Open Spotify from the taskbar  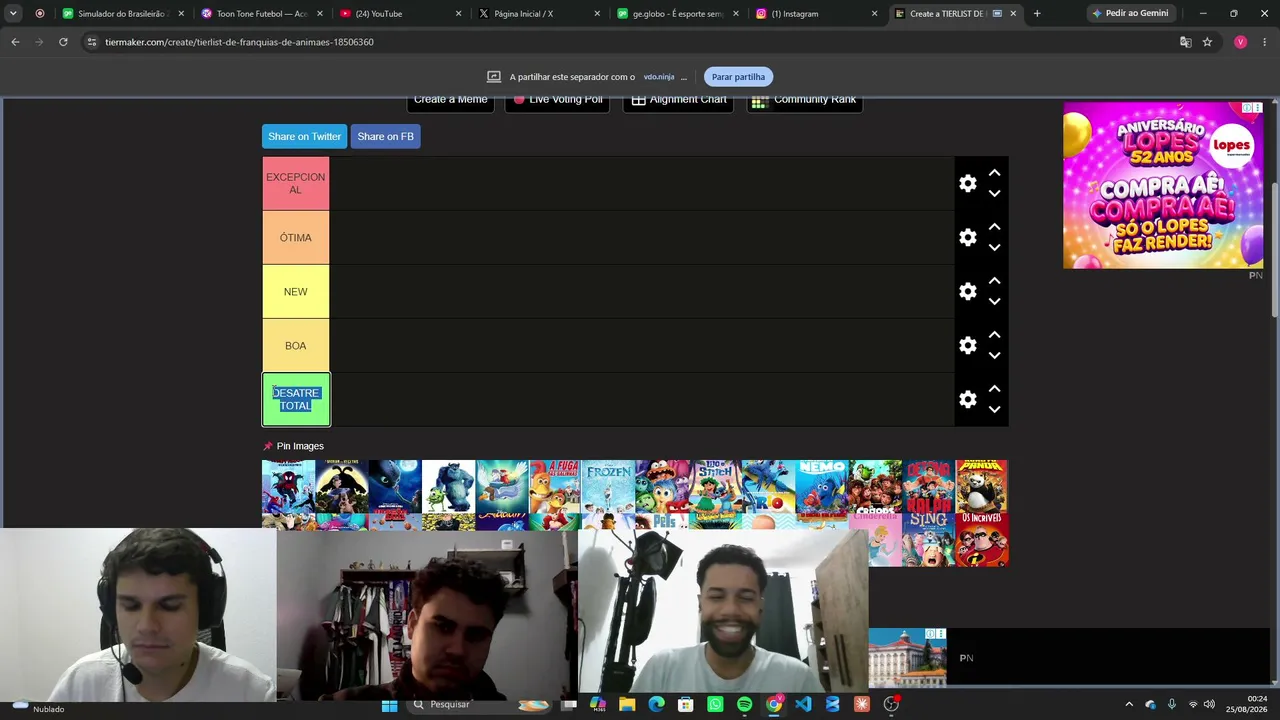click(744, 705)
